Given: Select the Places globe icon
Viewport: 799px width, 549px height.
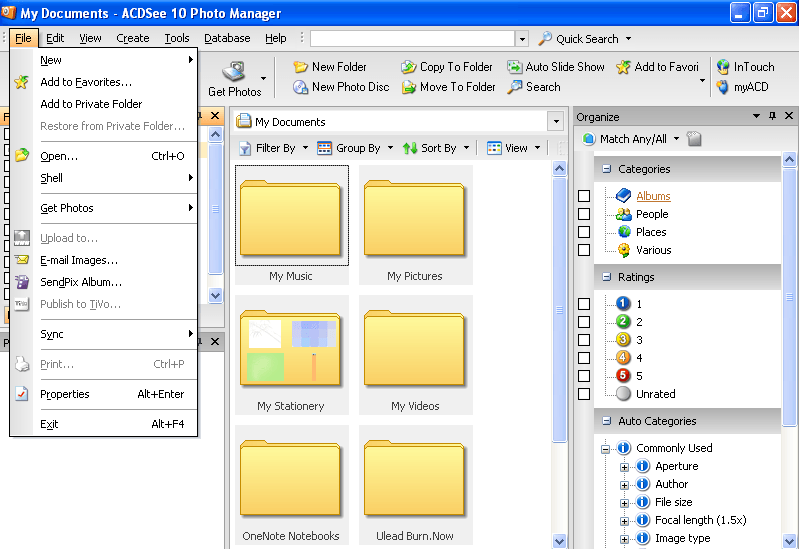Looking at the screenshot, I should 624,232.
